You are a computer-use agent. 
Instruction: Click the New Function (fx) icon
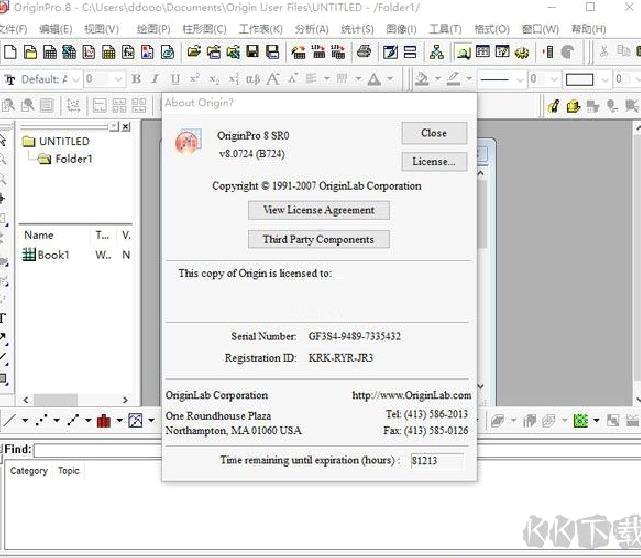pos(128,52)
